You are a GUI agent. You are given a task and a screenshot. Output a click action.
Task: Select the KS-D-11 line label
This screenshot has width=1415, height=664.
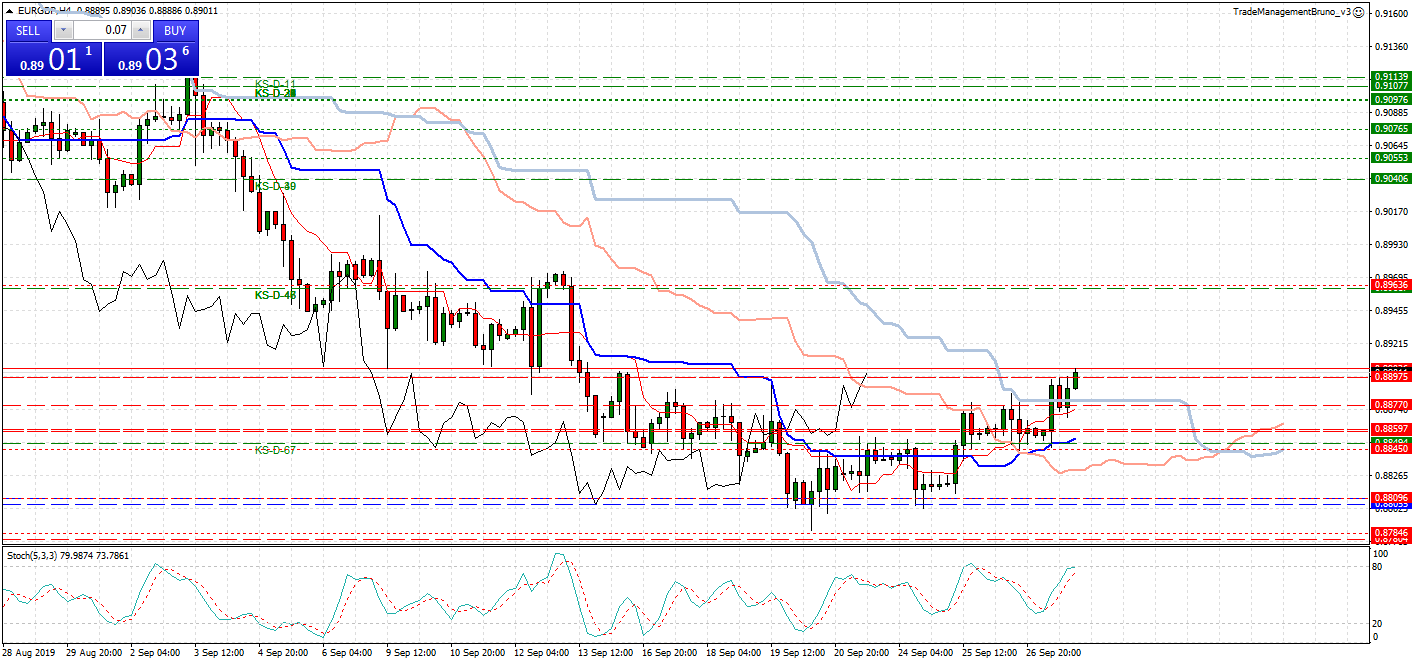(275, 83)
